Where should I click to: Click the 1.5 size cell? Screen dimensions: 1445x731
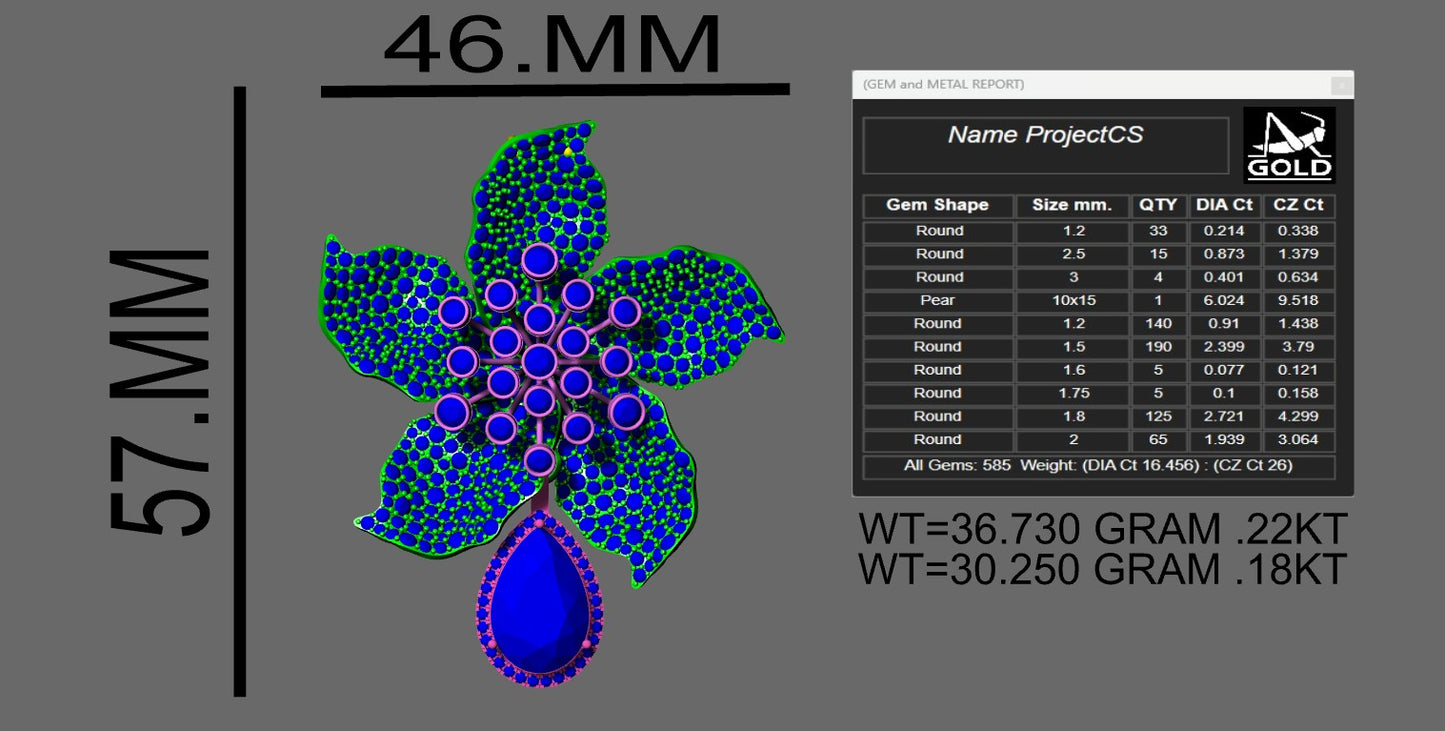click(1072, 347)
